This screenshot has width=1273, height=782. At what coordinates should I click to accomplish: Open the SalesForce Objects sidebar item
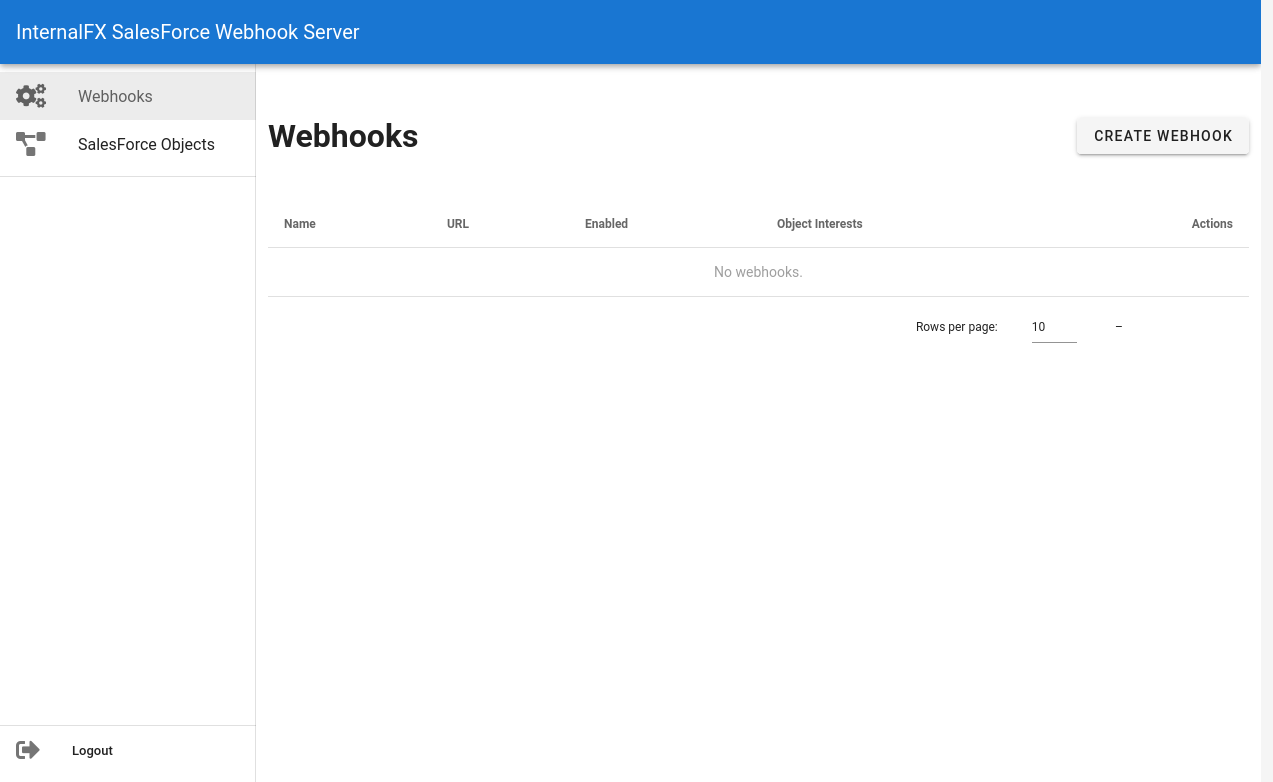click(x=128, y=144)
